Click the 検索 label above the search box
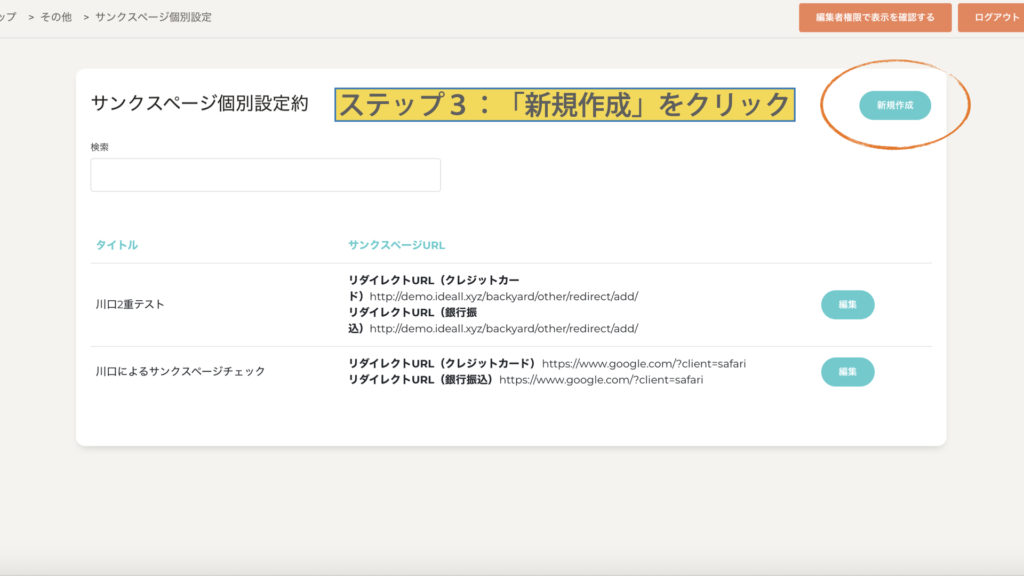Image resolution: width=1024 pixels, height=576 pixels. pyautogui.click(x=100, y=147)
